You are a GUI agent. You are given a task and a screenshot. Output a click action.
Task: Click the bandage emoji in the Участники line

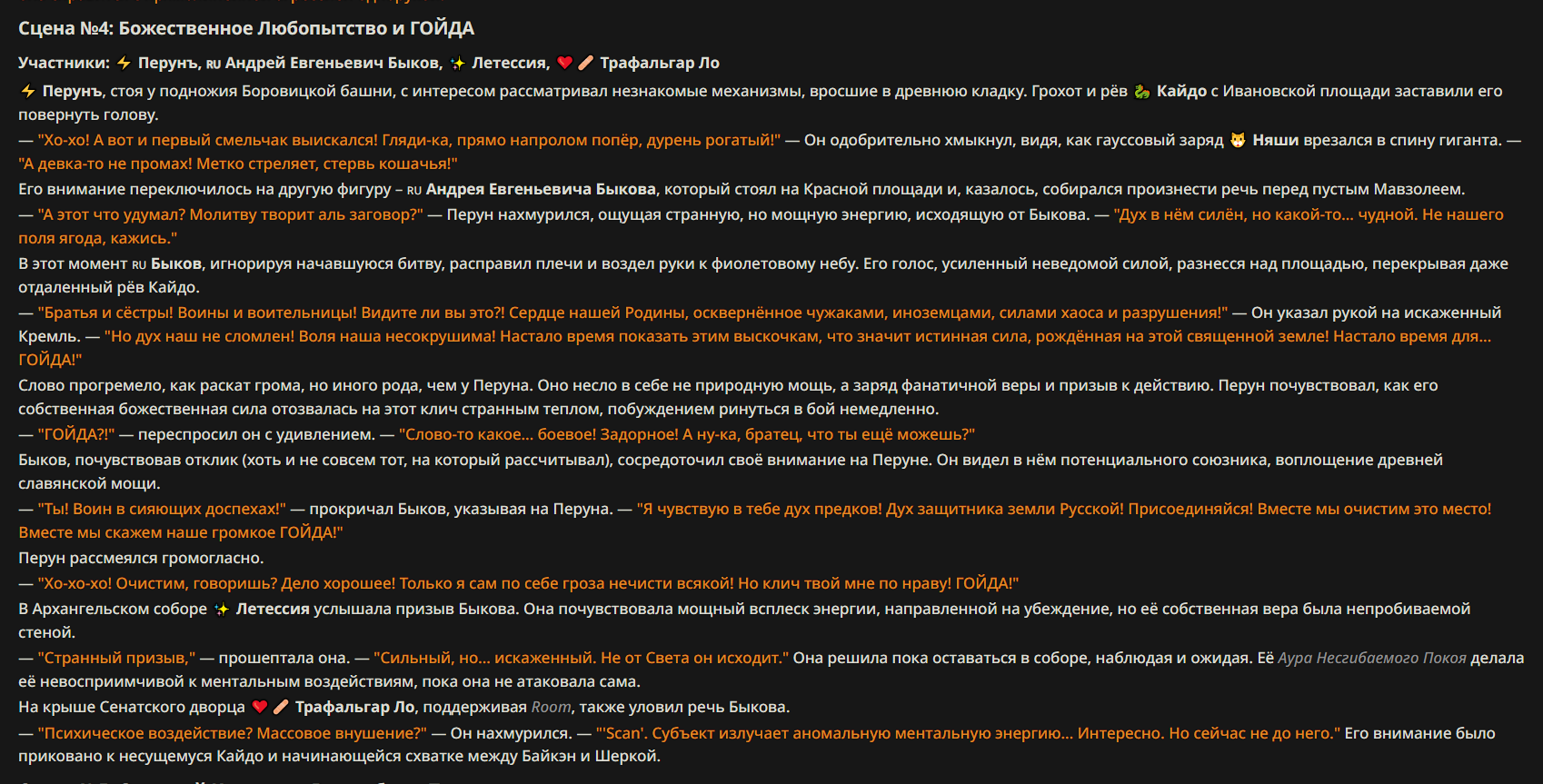pos(585,63)
